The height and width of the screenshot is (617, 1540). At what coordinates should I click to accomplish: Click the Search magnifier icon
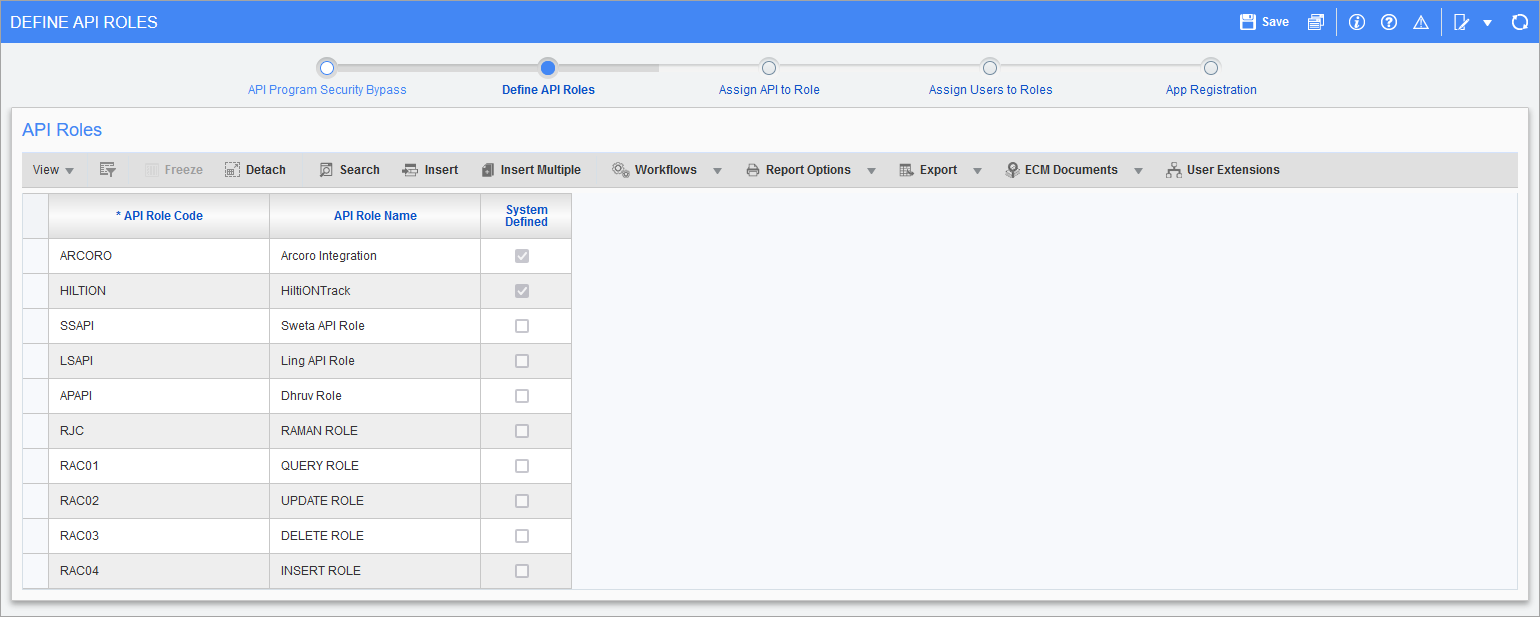(326, 170)
